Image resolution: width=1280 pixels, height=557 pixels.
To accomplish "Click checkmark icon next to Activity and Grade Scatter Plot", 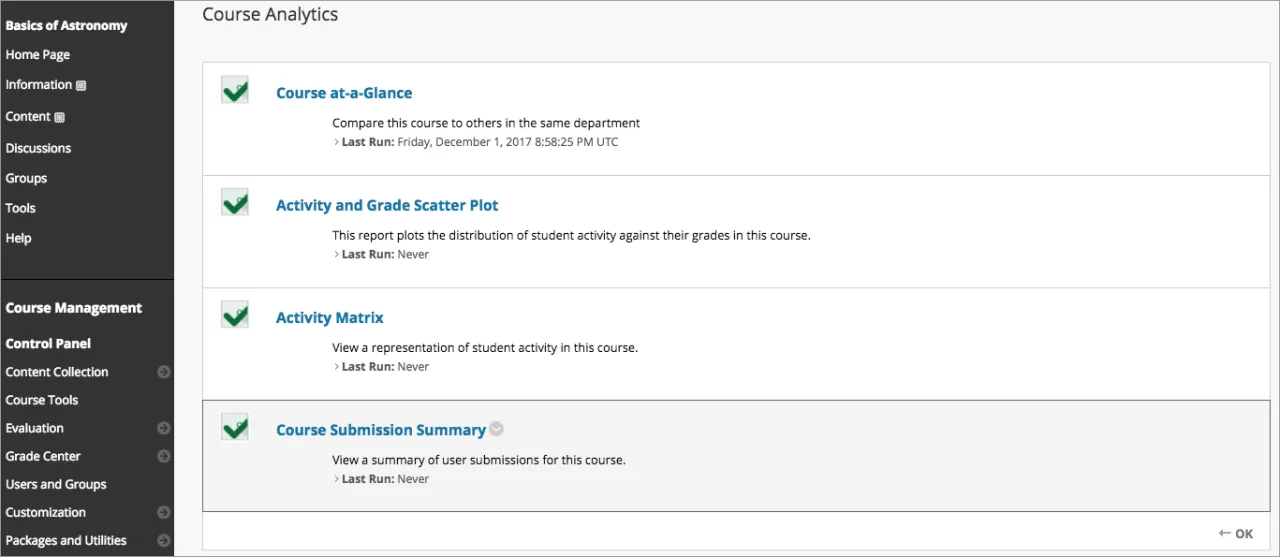I will pos(235,203).
